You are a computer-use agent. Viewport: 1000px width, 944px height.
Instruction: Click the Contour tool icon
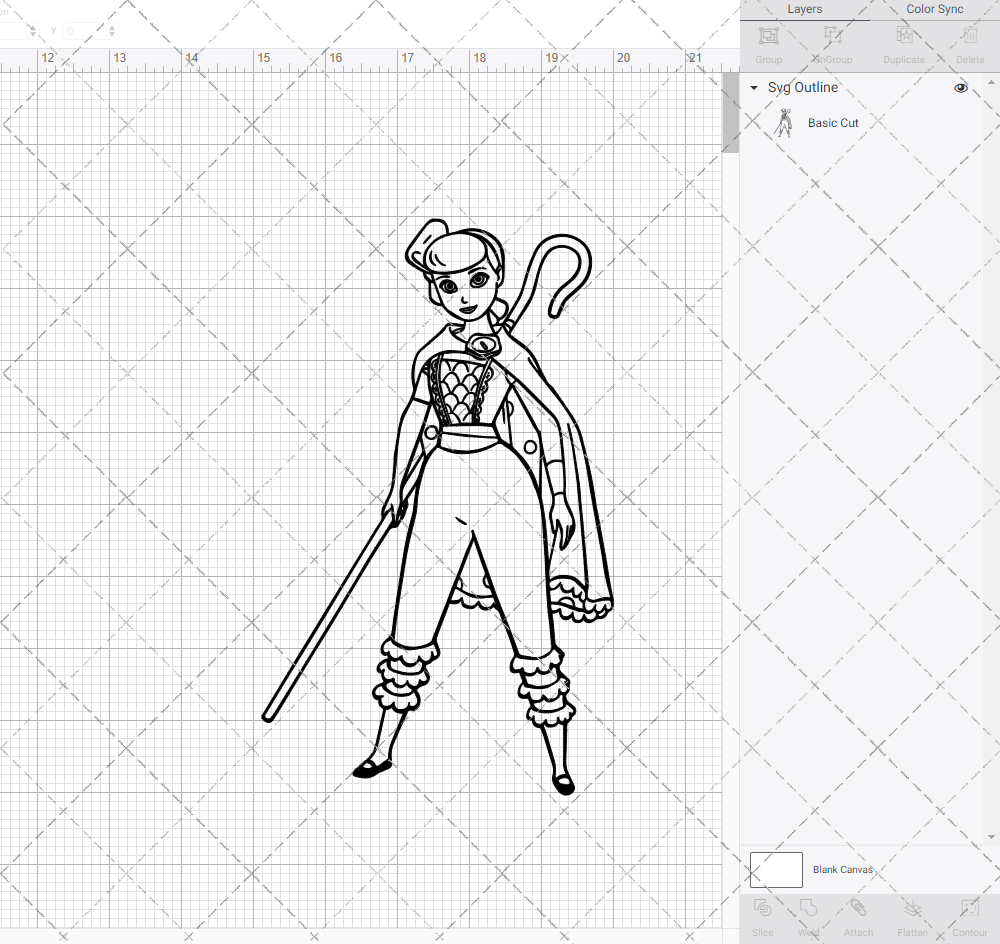(x=968, y=915)
